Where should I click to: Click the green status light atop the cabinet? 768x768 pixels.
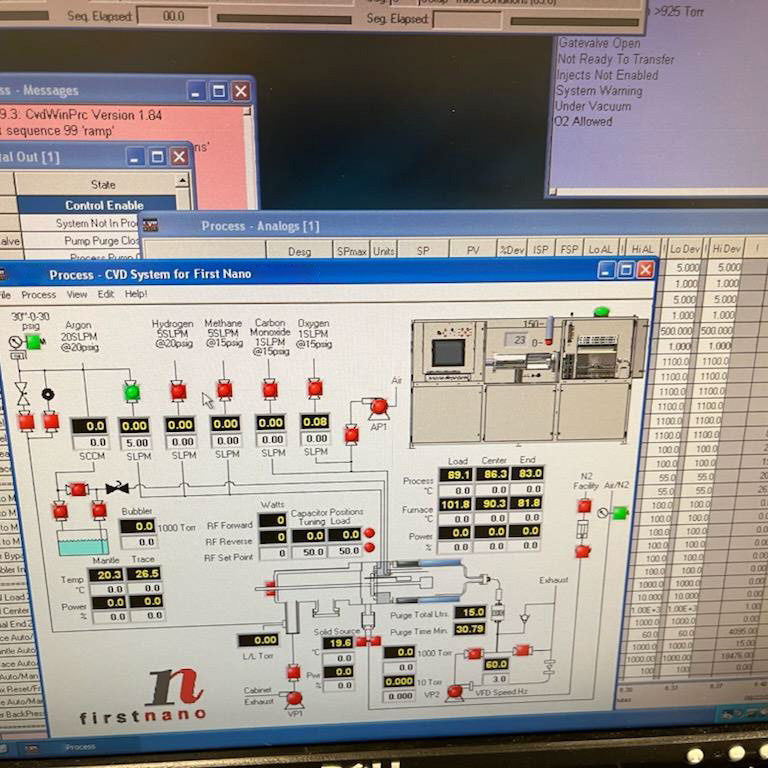pos(601,312)
